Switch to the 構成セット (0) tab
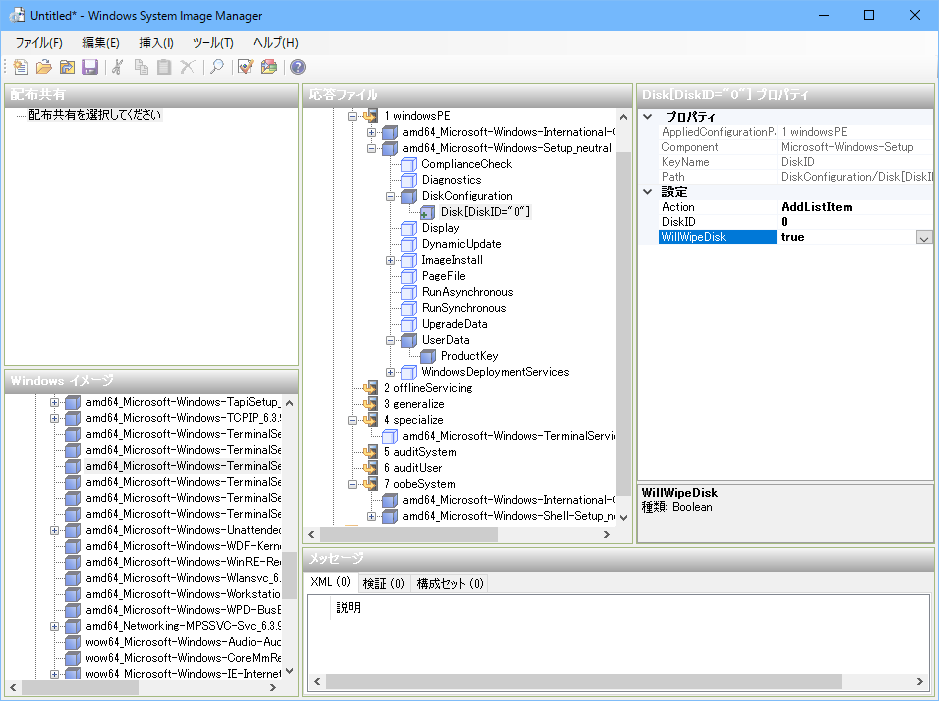 coord(450,583)
